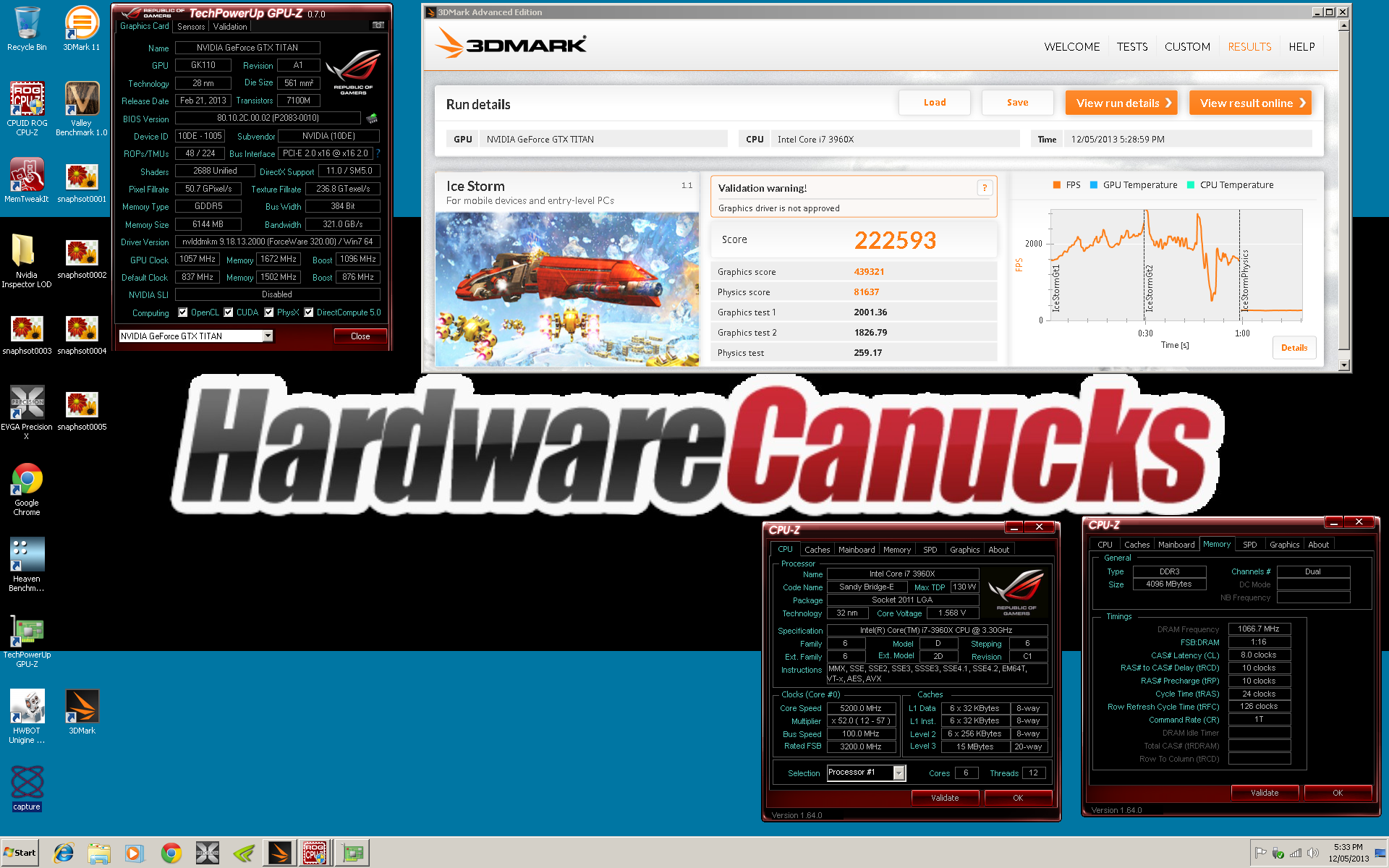
Task: Click the Details button below the graph
Action: point(1294,348)
